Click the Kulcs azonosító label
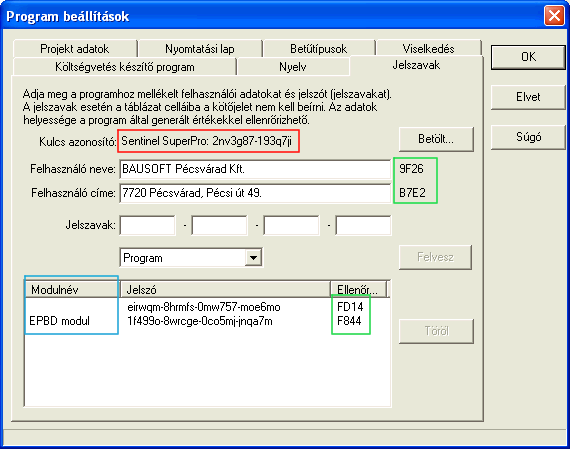Viewport: 570px width, 449px height. click(77, 141)
